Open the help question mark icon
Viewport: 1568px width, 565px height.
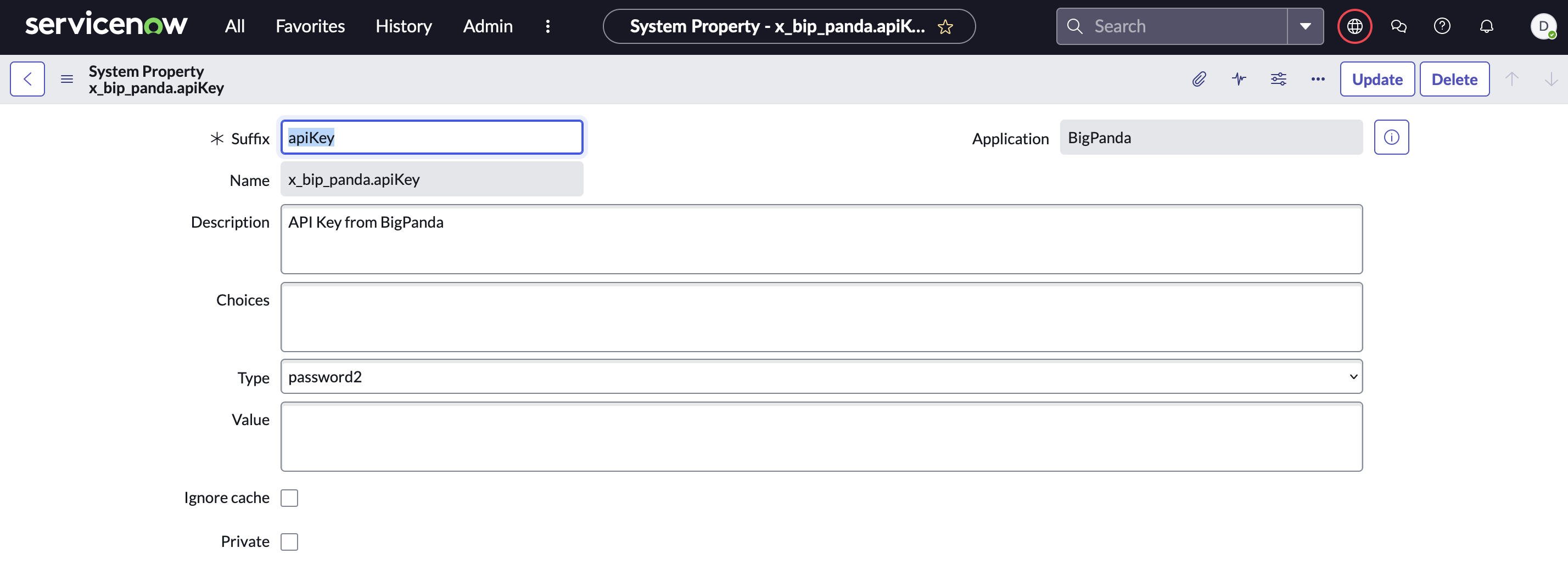point(1442,26)
